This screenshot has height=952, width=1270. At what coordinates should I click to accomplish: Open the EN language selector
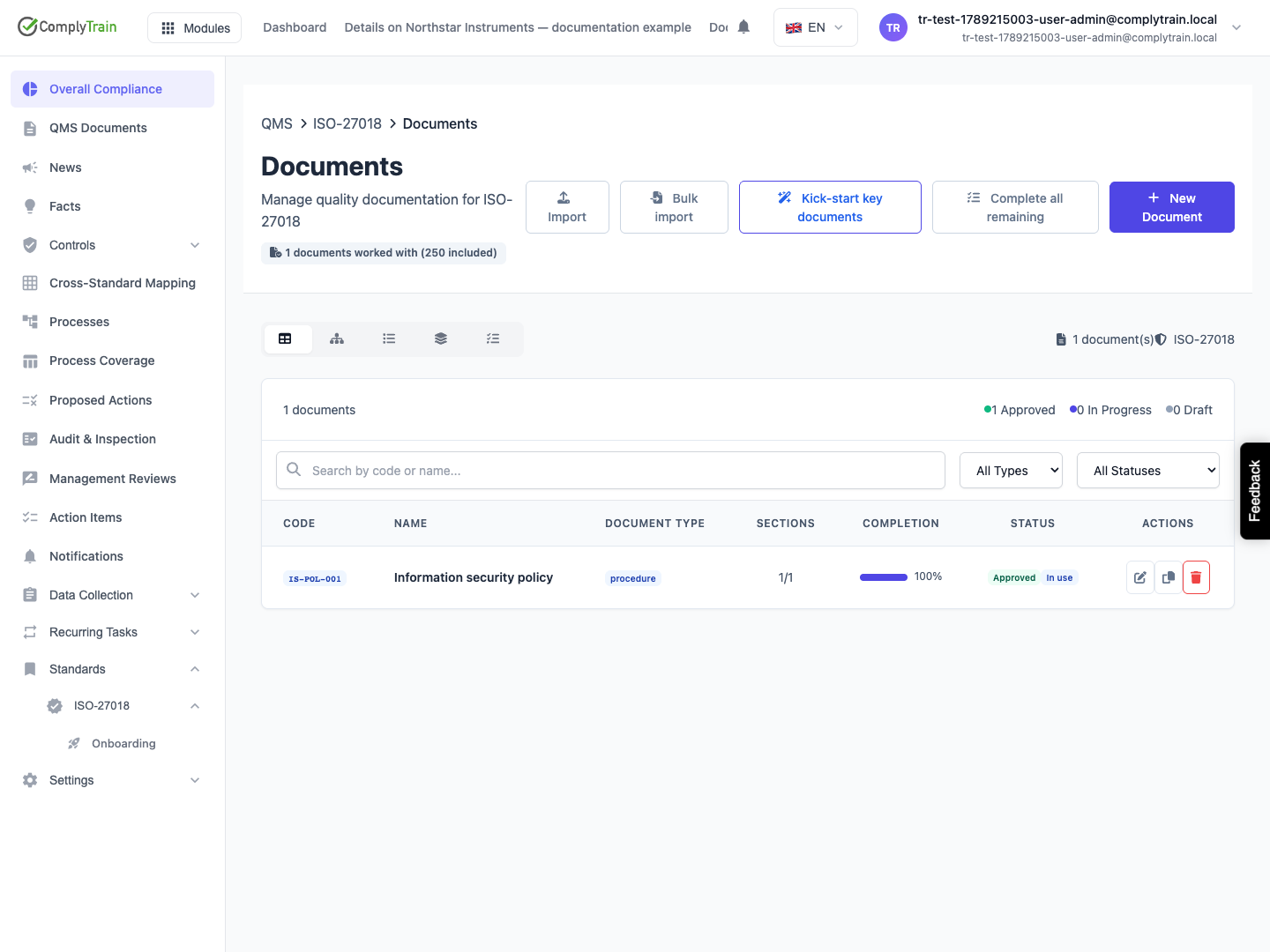coord(815,27)
